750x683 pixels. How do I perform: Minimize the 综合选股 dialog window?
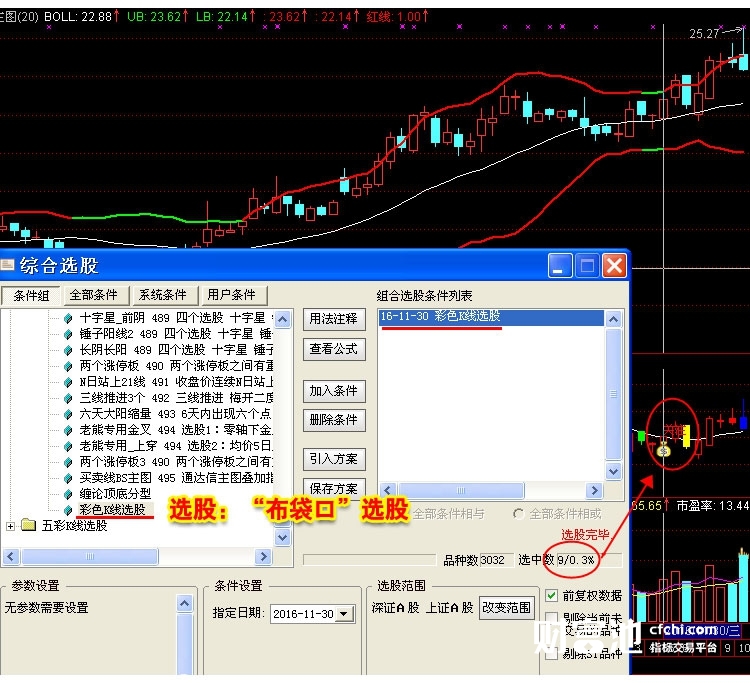(560, 265)
